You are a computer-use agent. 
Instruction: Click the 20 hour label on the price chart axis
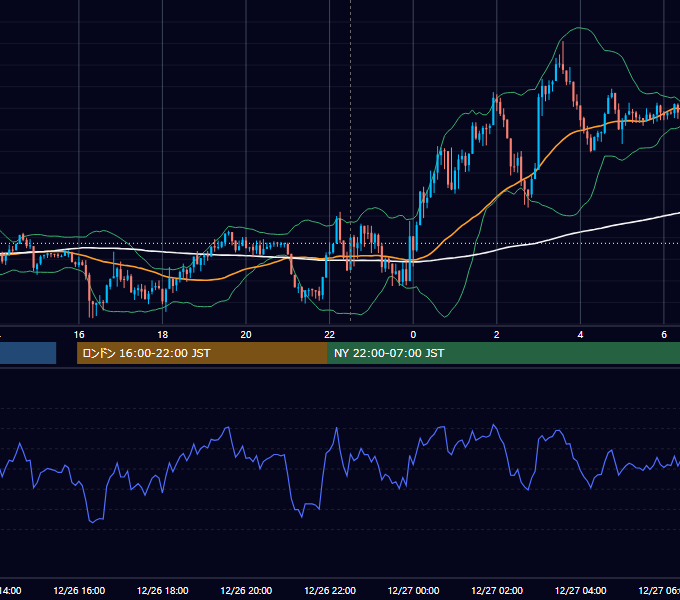[246, 335]
